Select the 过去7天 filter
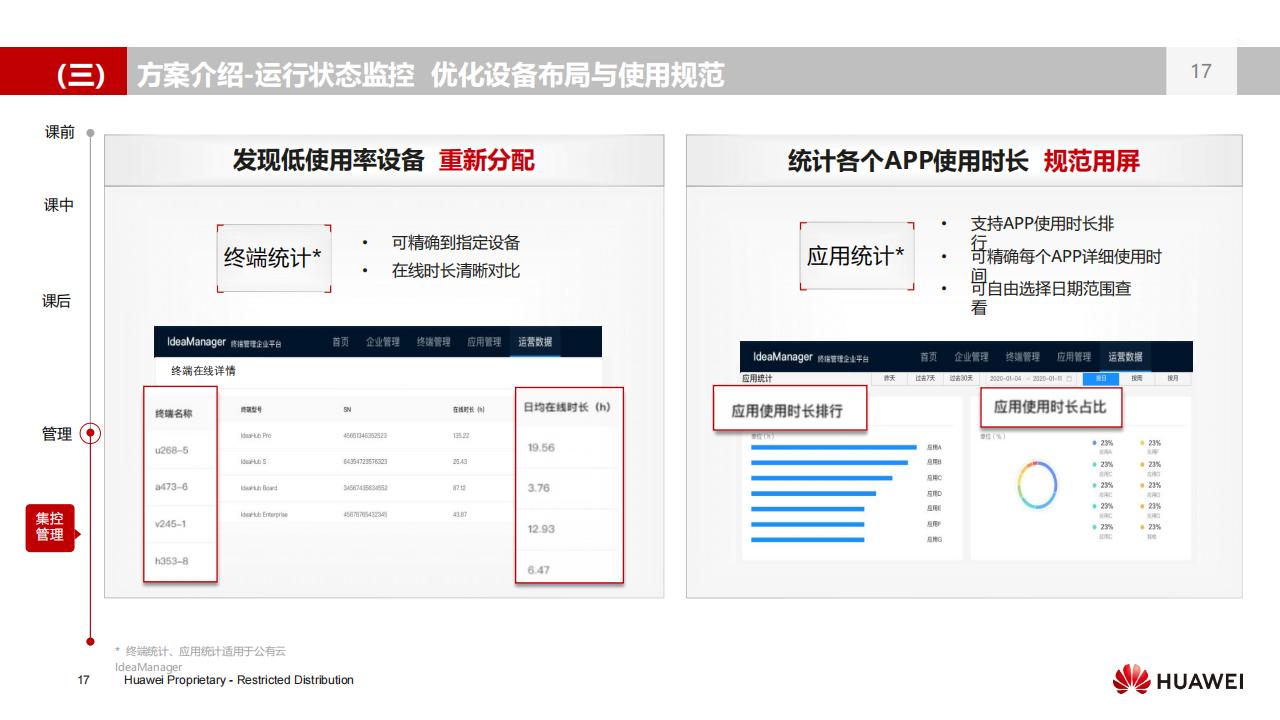This screenshot has width=1280, height=720. coord(925,379)
